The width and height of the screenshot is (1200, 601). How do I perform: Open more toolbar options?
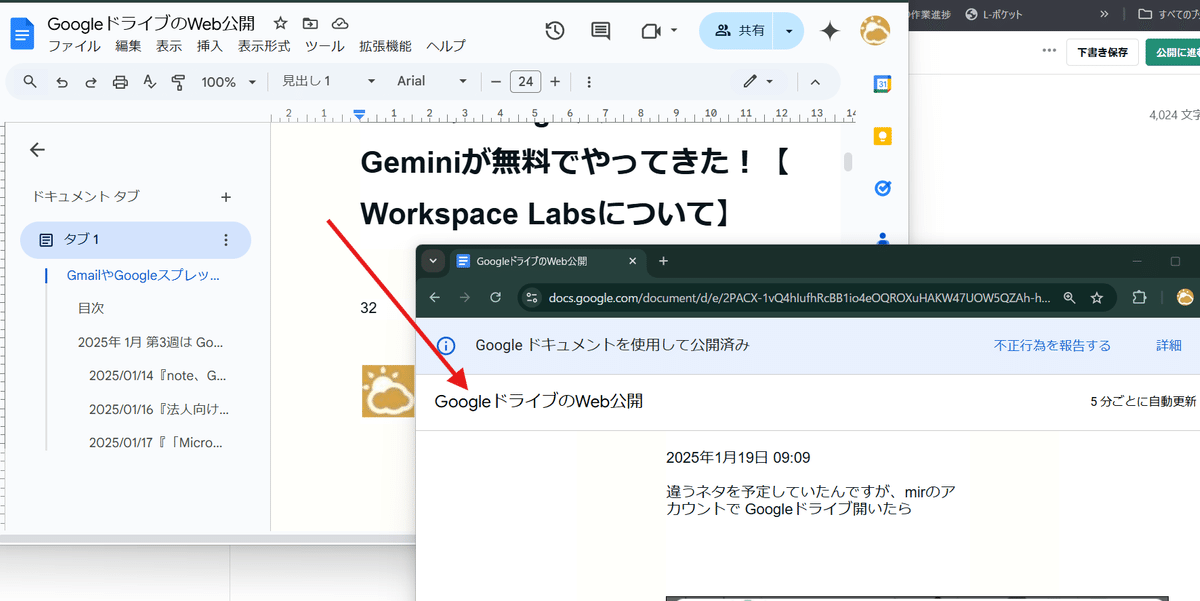[x=589, y=82]
